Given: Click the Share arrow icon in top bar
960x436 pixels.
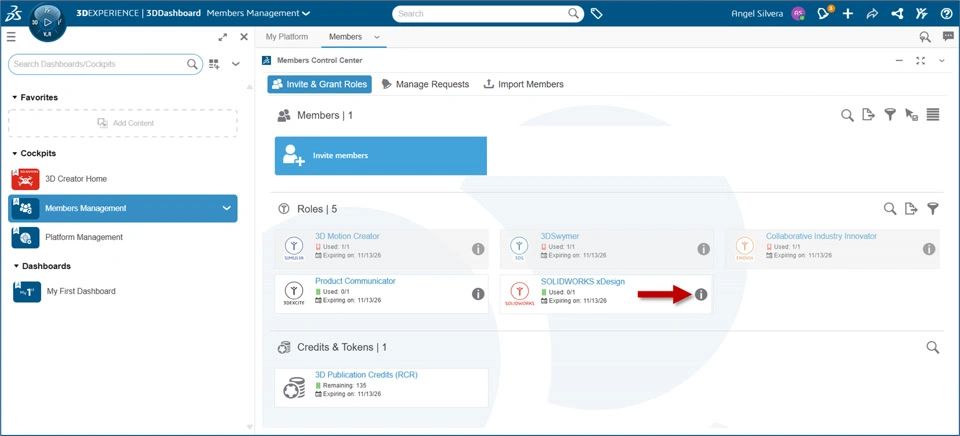Looking at the screenshot, I should point(872,13).
